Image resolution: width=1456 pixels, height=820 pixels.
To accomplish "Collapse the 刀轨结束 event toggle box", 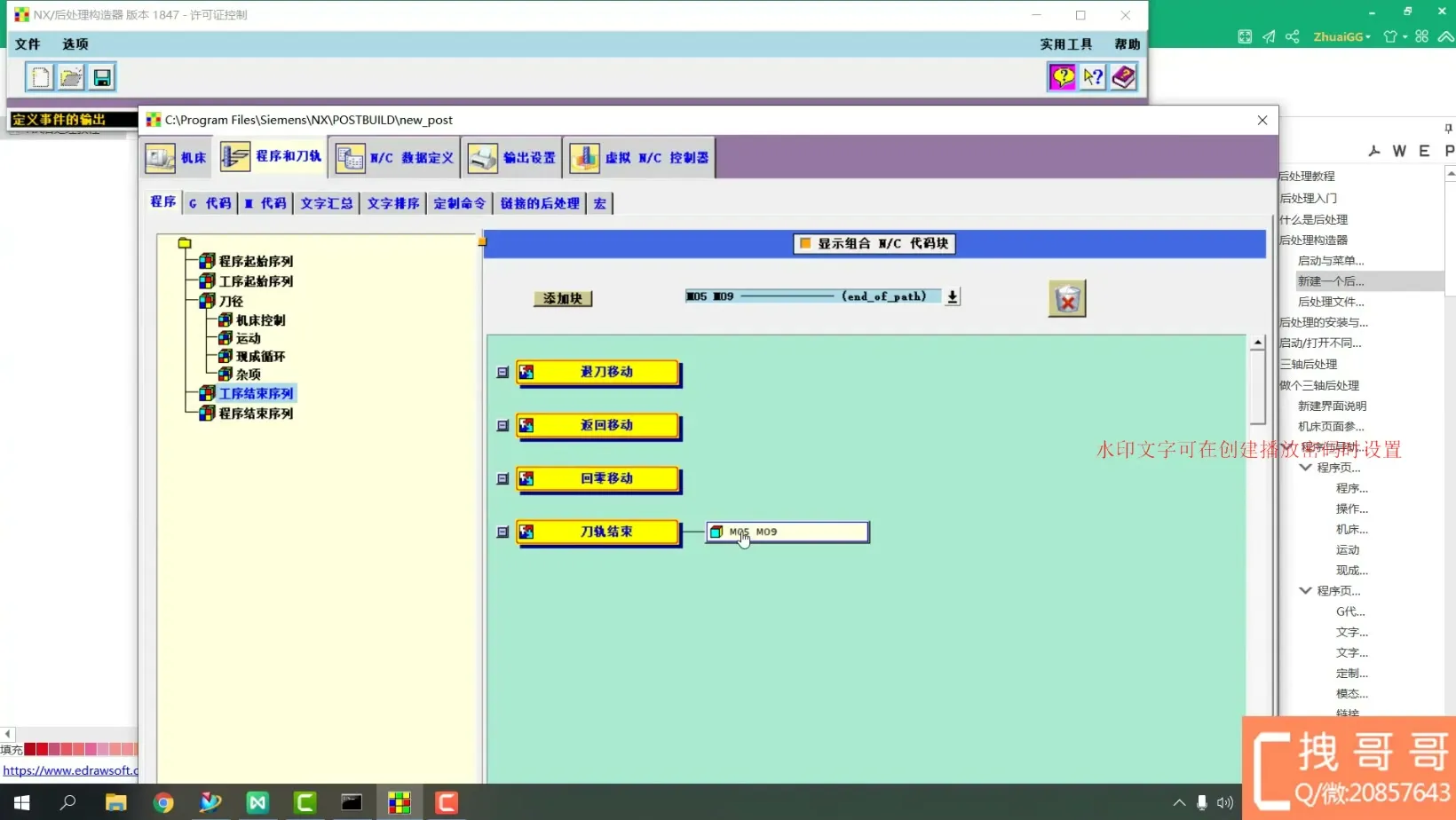I will click(502, 532).
